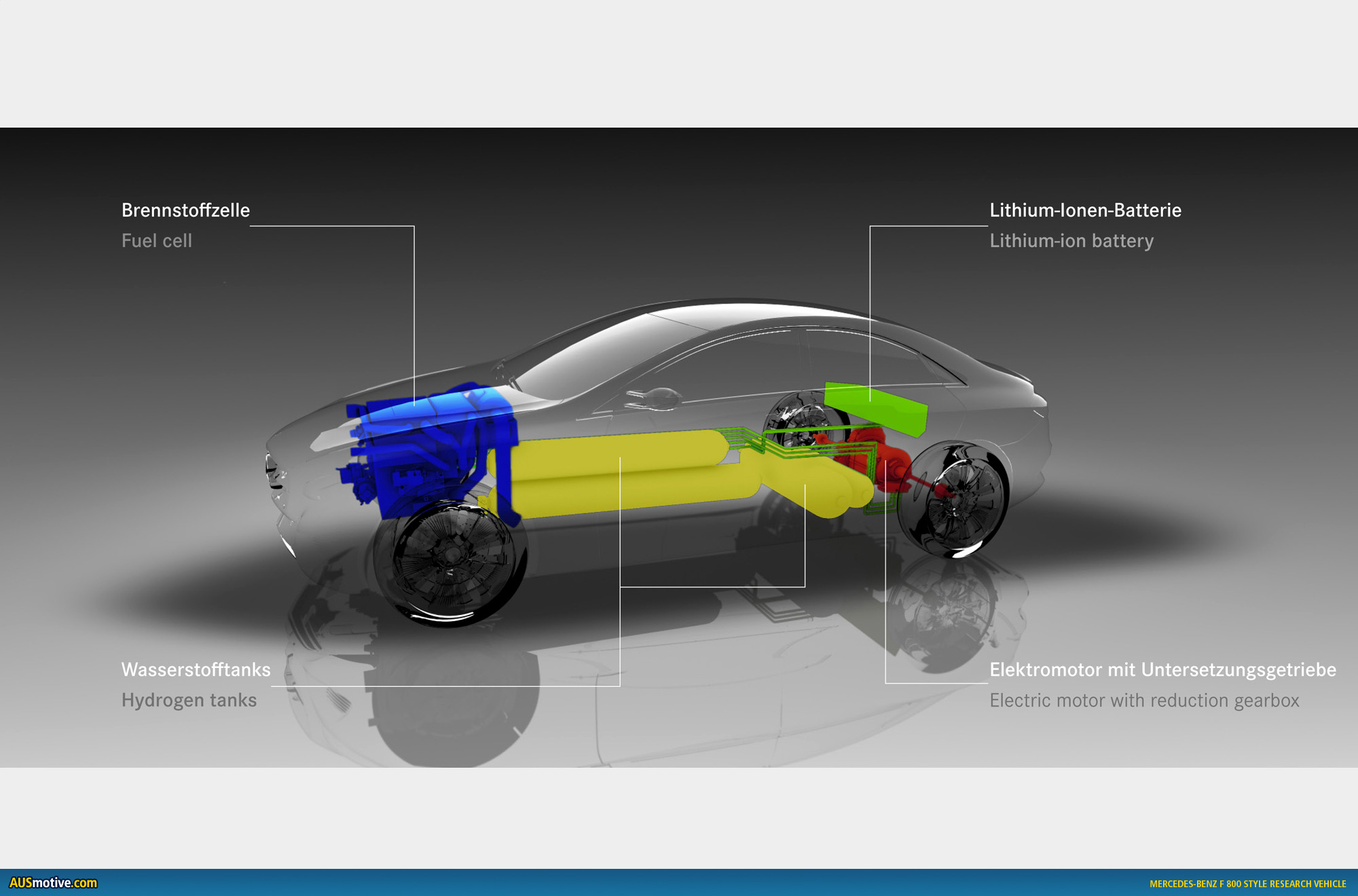1358x896 pixels.
Task: Click the Fuel cell subtitle text
Action: (156, 241)
